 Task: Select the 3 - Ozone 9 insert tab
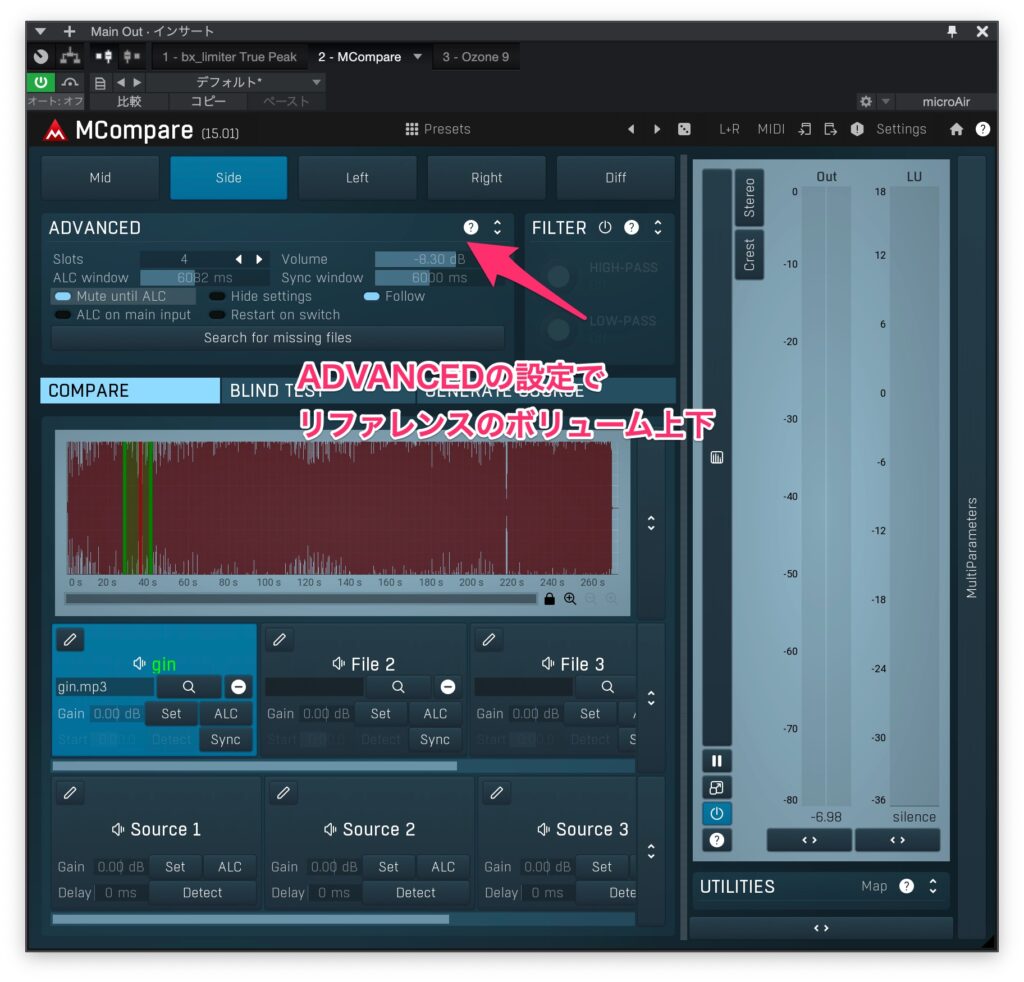pyautogui.click(x=475, y=57)
